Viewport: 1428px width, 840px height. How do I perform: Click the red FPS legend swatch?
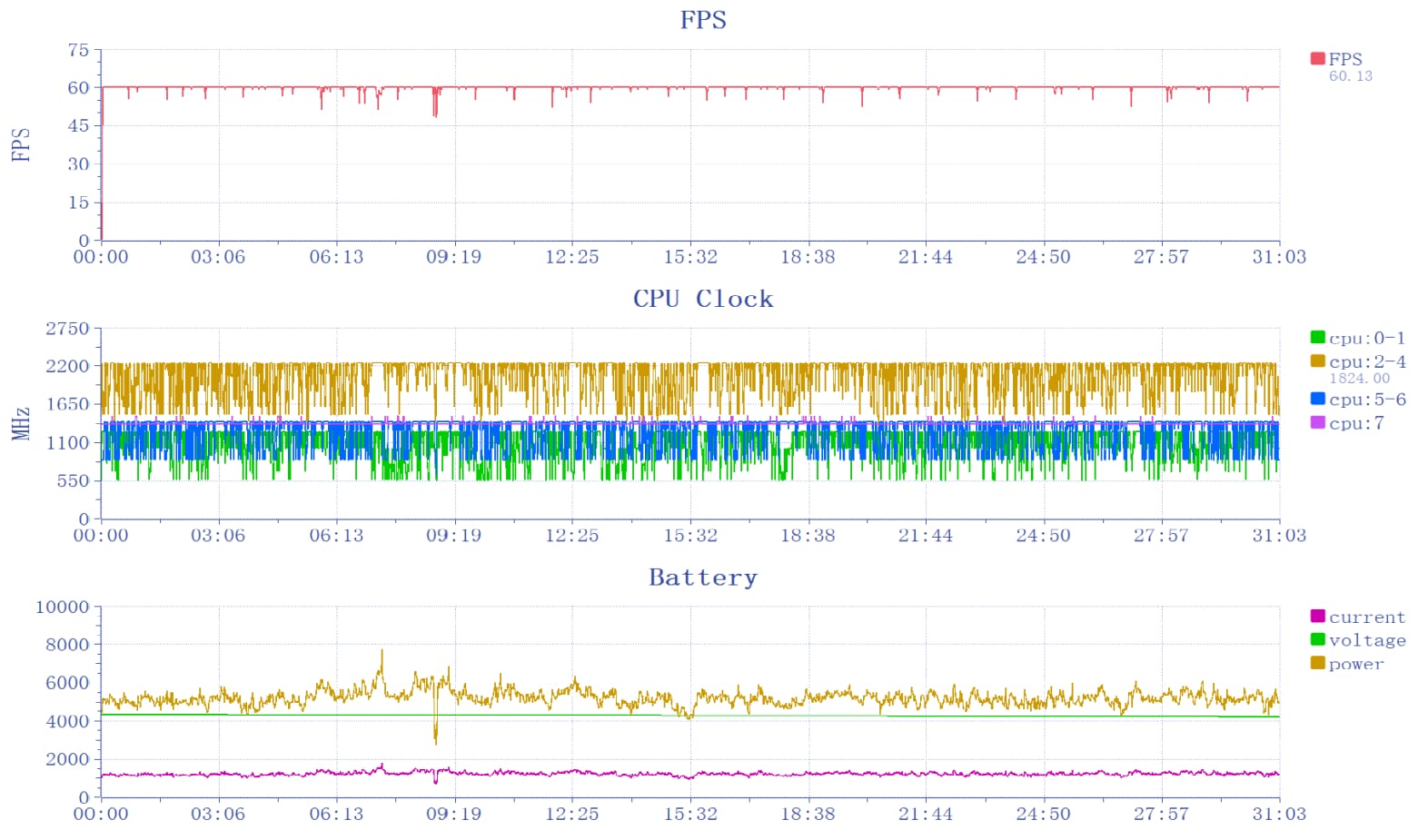[1317, 59]
